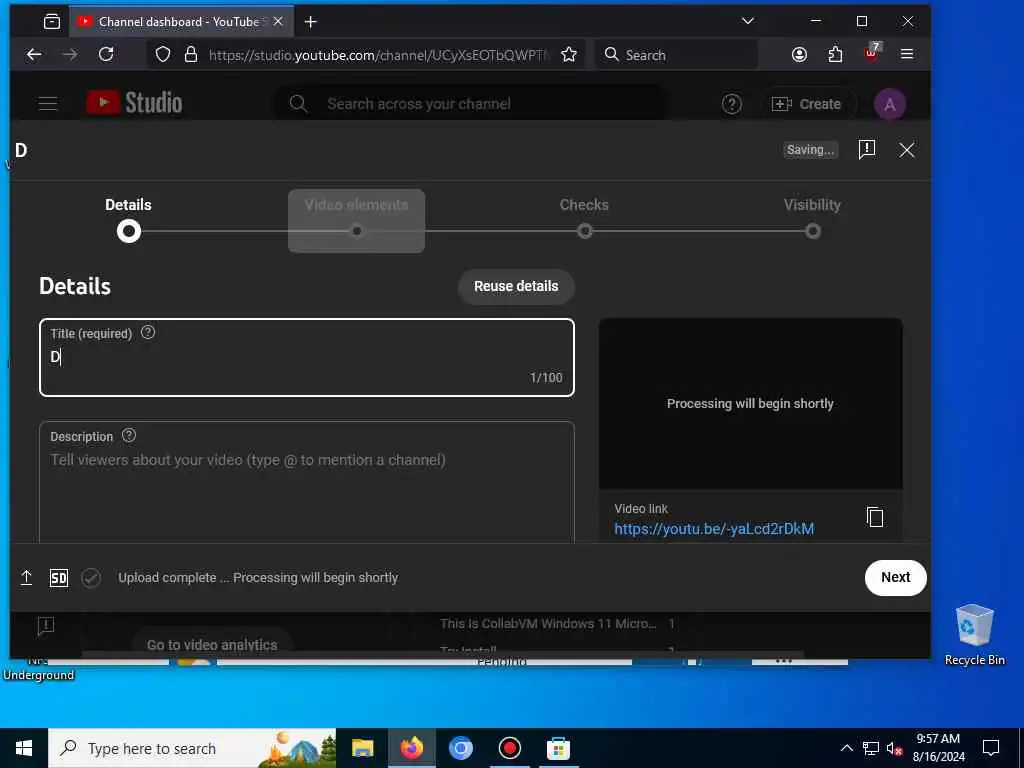Switch to Firefox on taskbar
Viewport: 1024px width, 768px height.
tap(411, 748)
